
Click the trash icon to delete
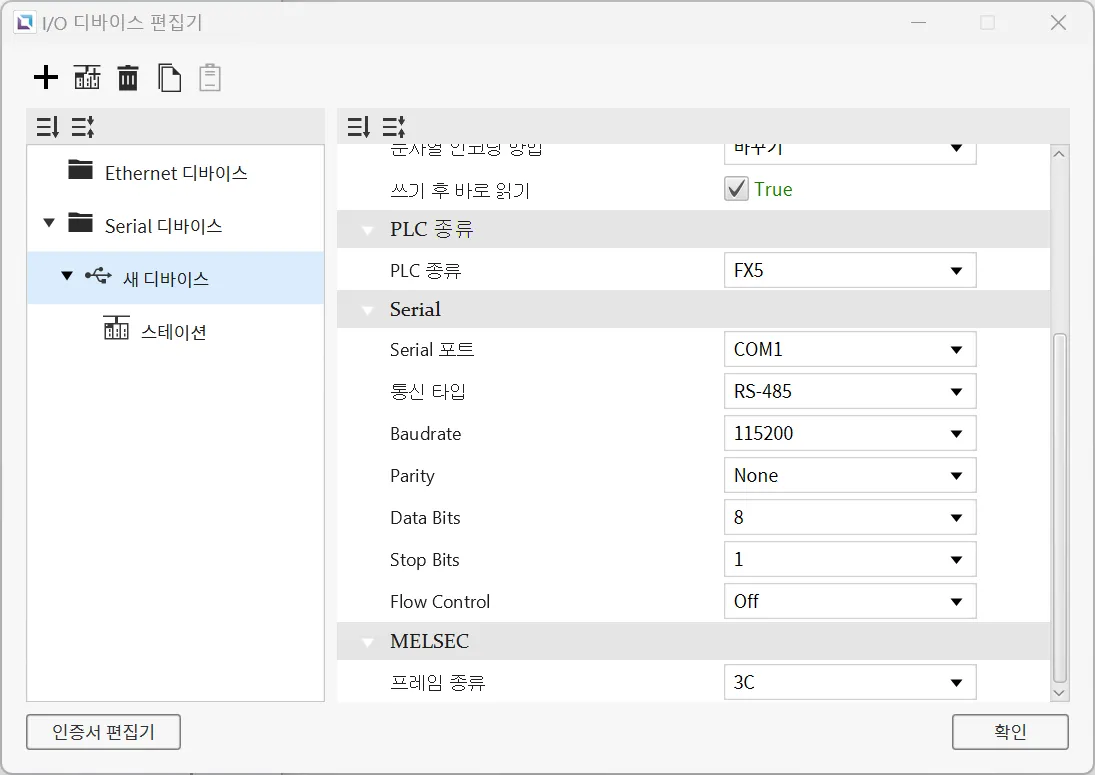click(x=128, y=78)
